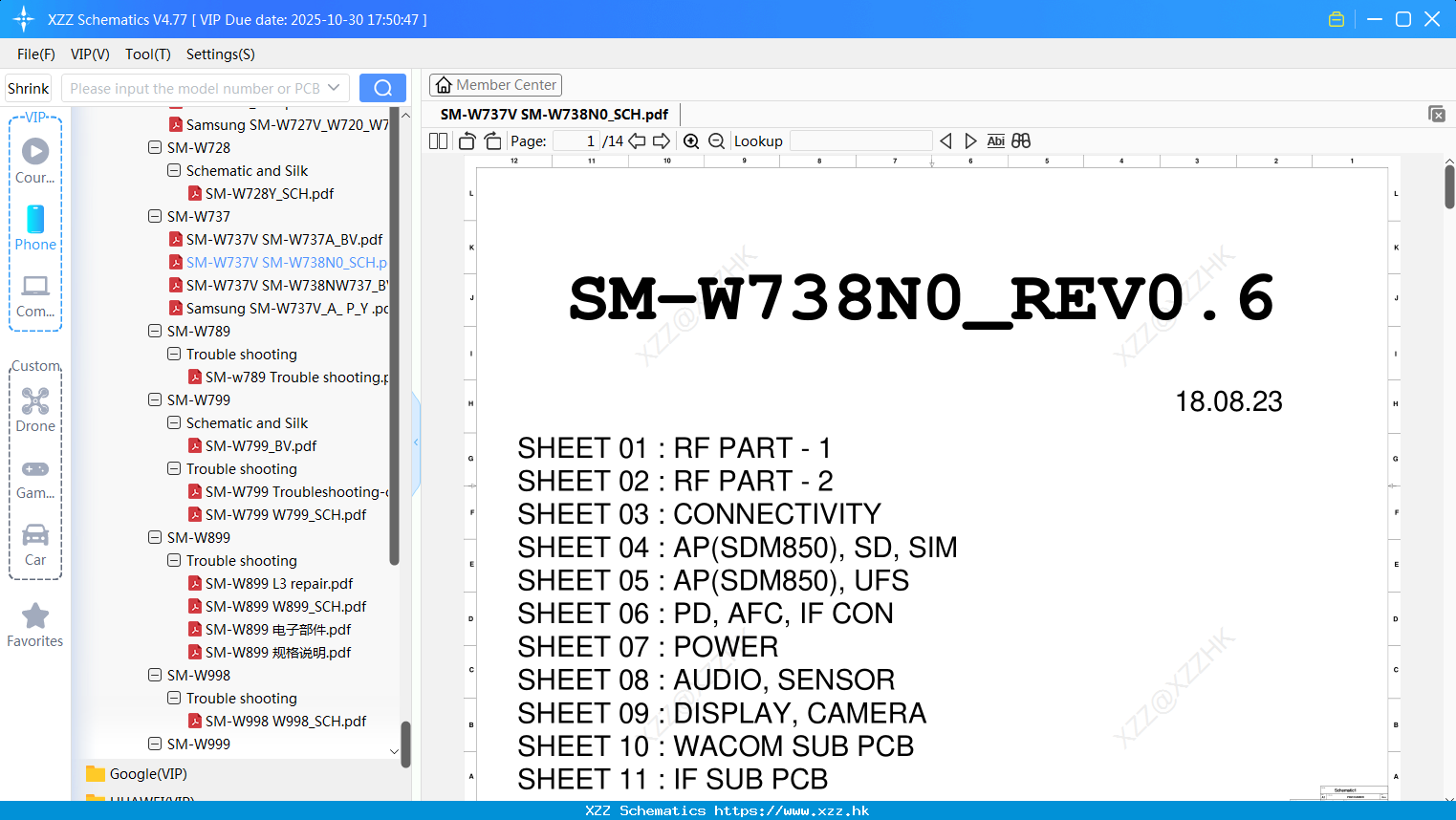Viewport: 1456px width, 820px height.
Task: Select the Car category icon
Action: (x=35, y=545)
